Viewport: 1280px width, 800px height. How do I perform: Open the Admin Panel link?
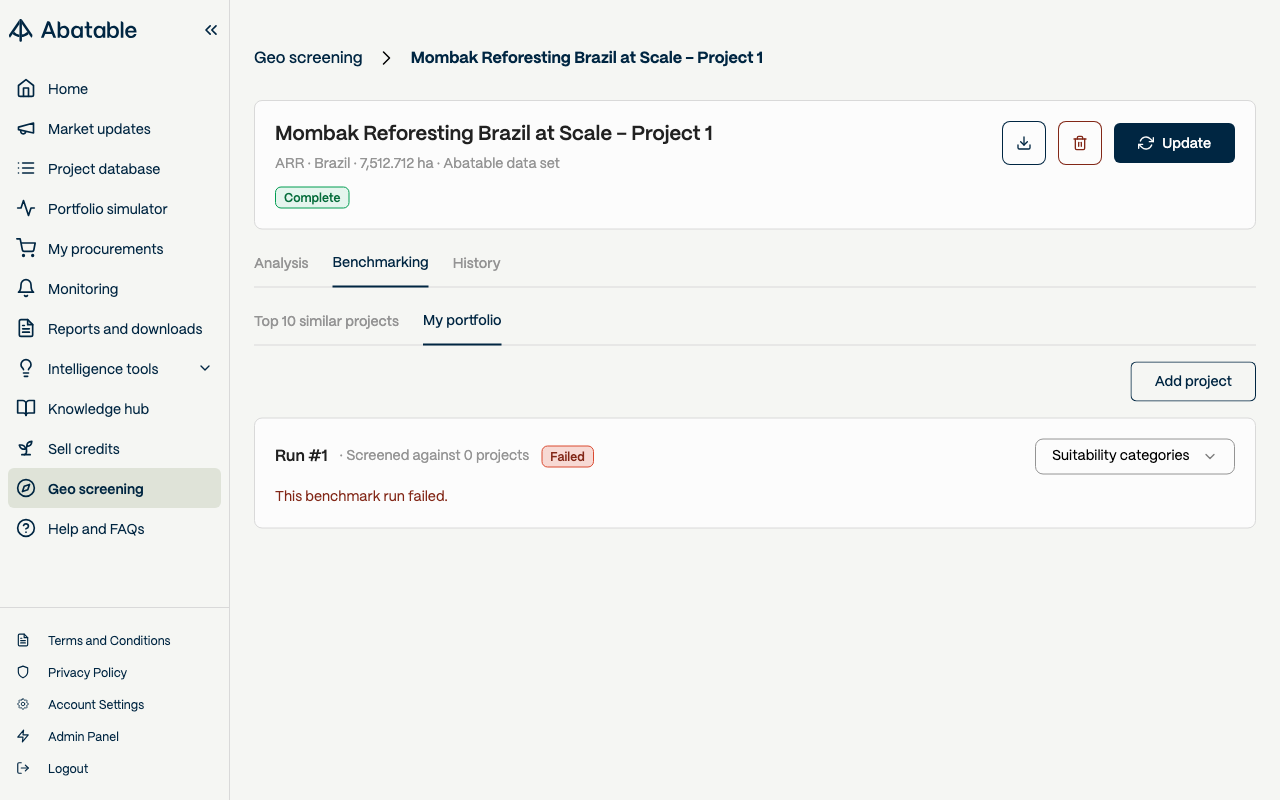(83, 737)
